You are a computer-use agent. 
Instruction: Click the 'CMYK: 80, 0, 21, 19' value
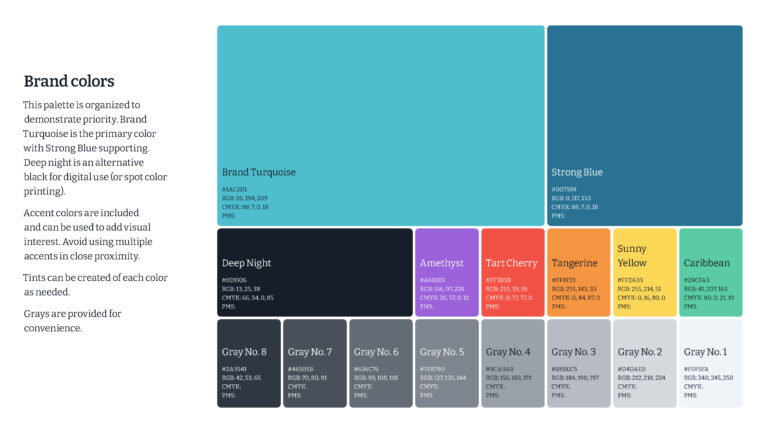(x=709, y=298)
